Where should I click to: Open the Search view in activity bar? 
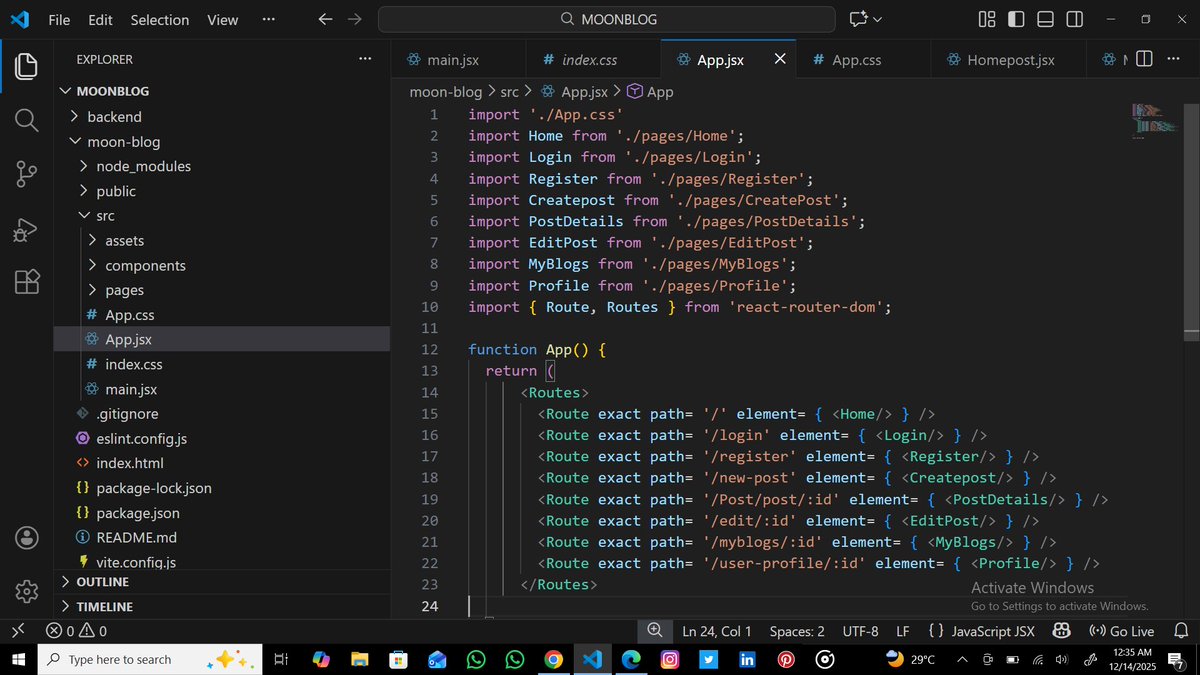pyautogui.click(x=27, y=121)
